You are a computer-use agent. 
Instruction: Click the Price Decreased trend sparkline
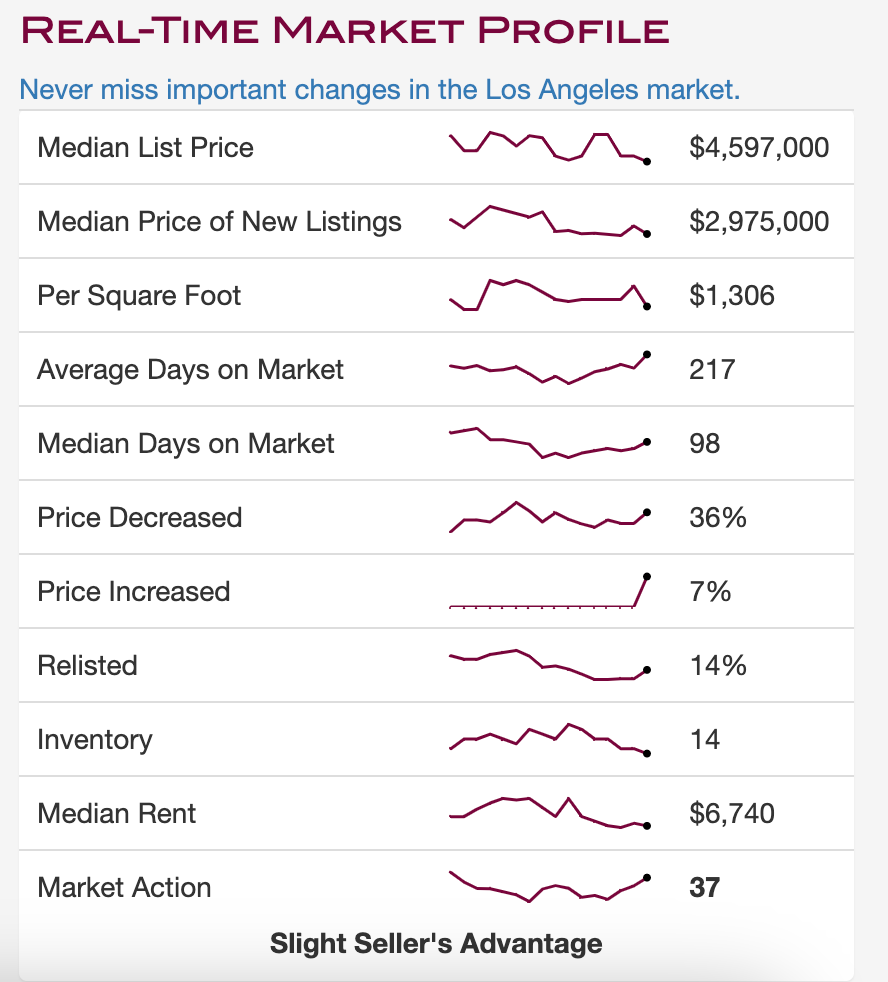(x=550, y=517)
